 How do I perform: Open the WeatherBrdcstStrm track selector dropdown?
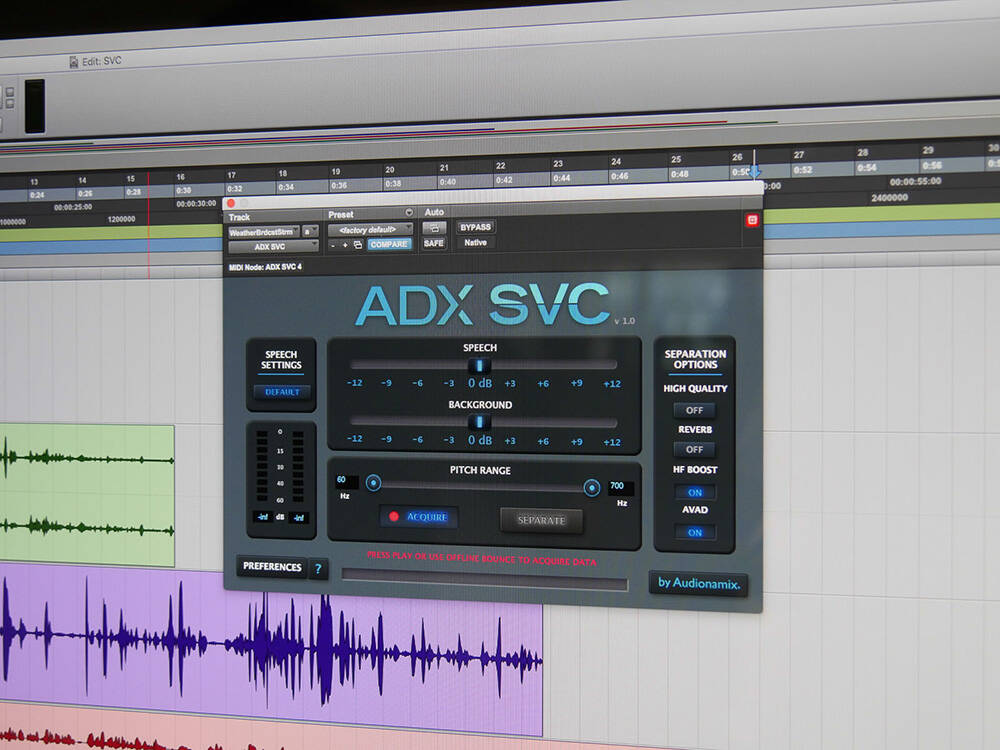point(264,232)
